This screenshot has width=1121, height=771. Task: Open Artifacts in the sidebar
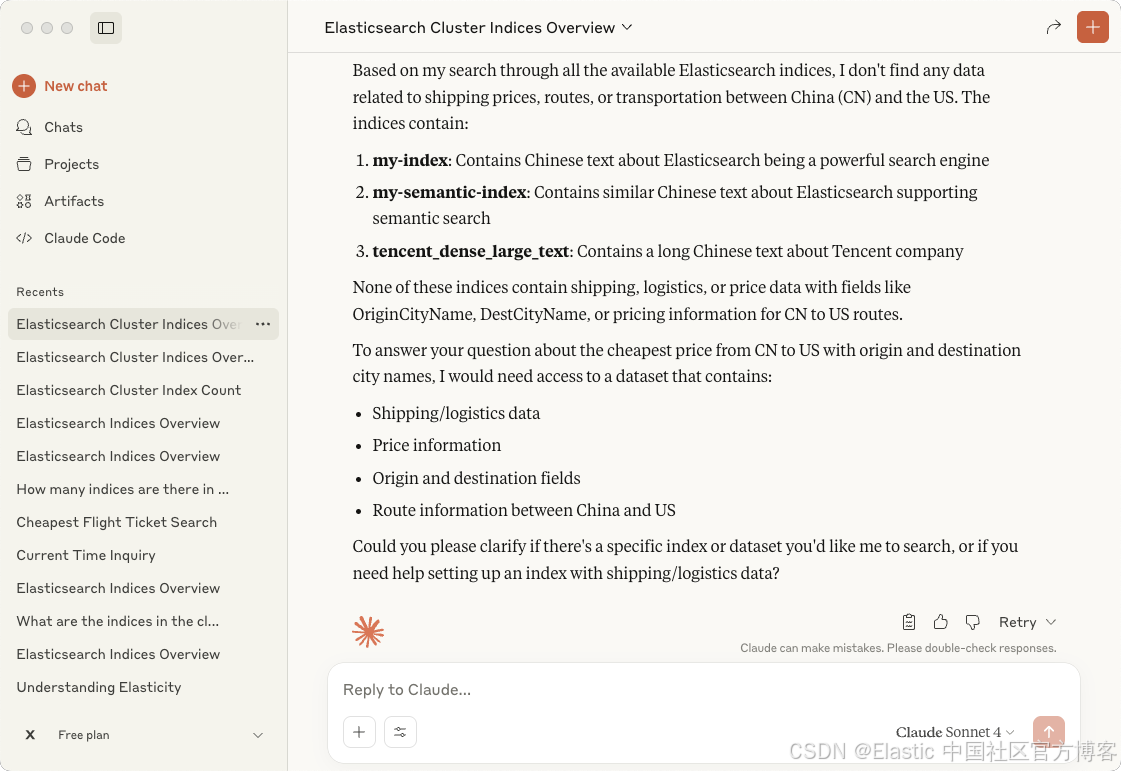74,202
